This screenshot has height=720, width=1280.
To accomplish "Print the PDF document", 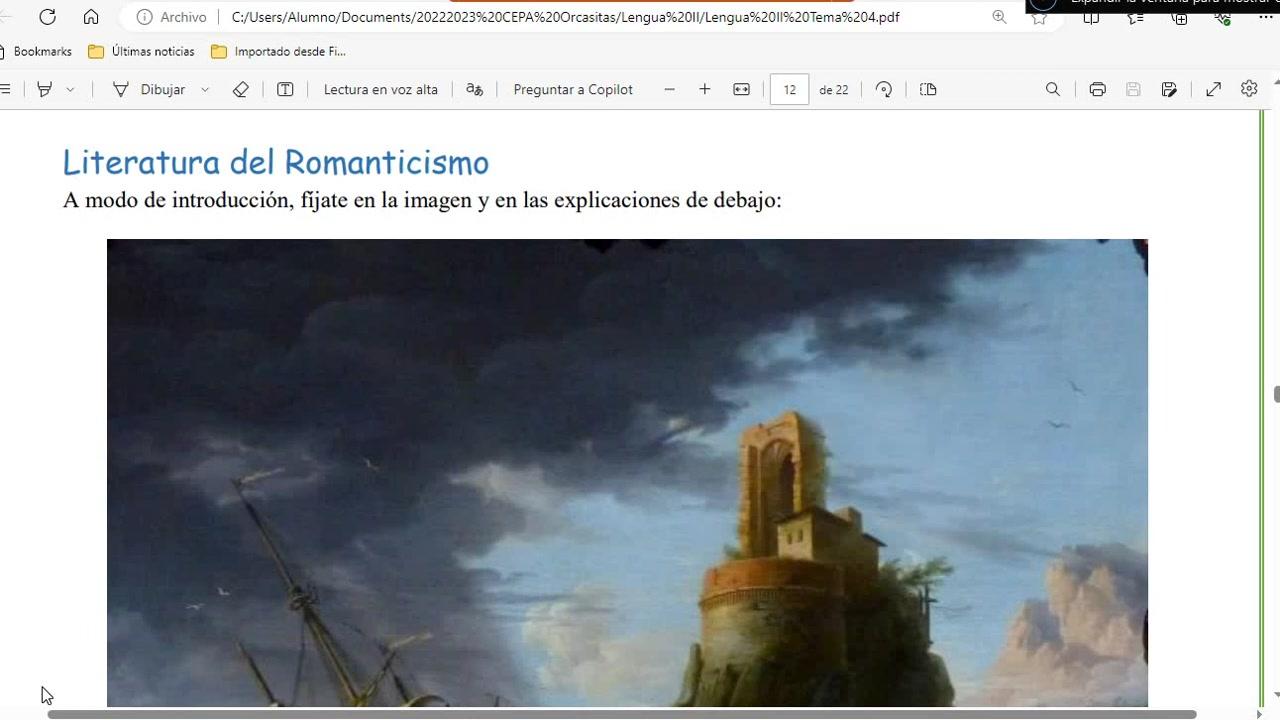I will (x=1098, y=89).
